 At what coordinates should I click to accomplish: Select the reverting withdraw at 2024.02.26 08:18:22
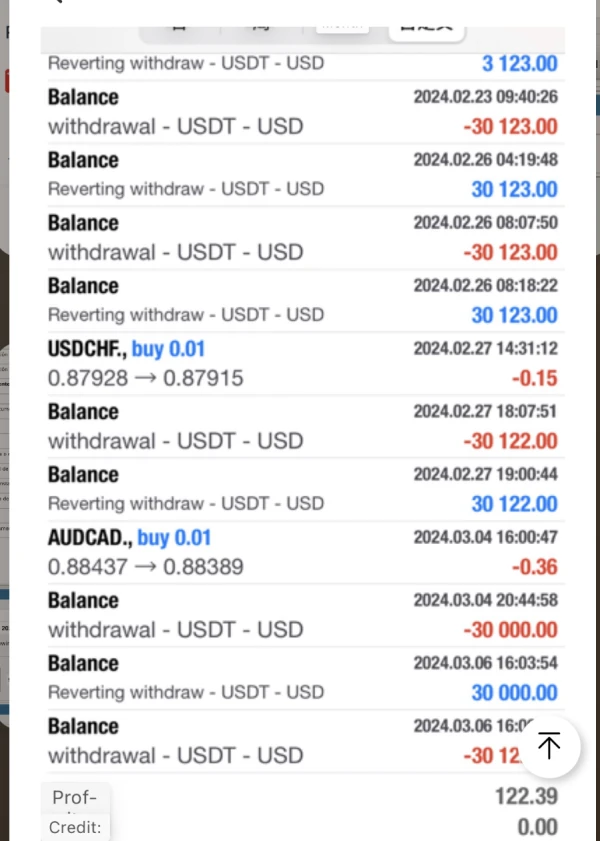(x=300, y=300)
